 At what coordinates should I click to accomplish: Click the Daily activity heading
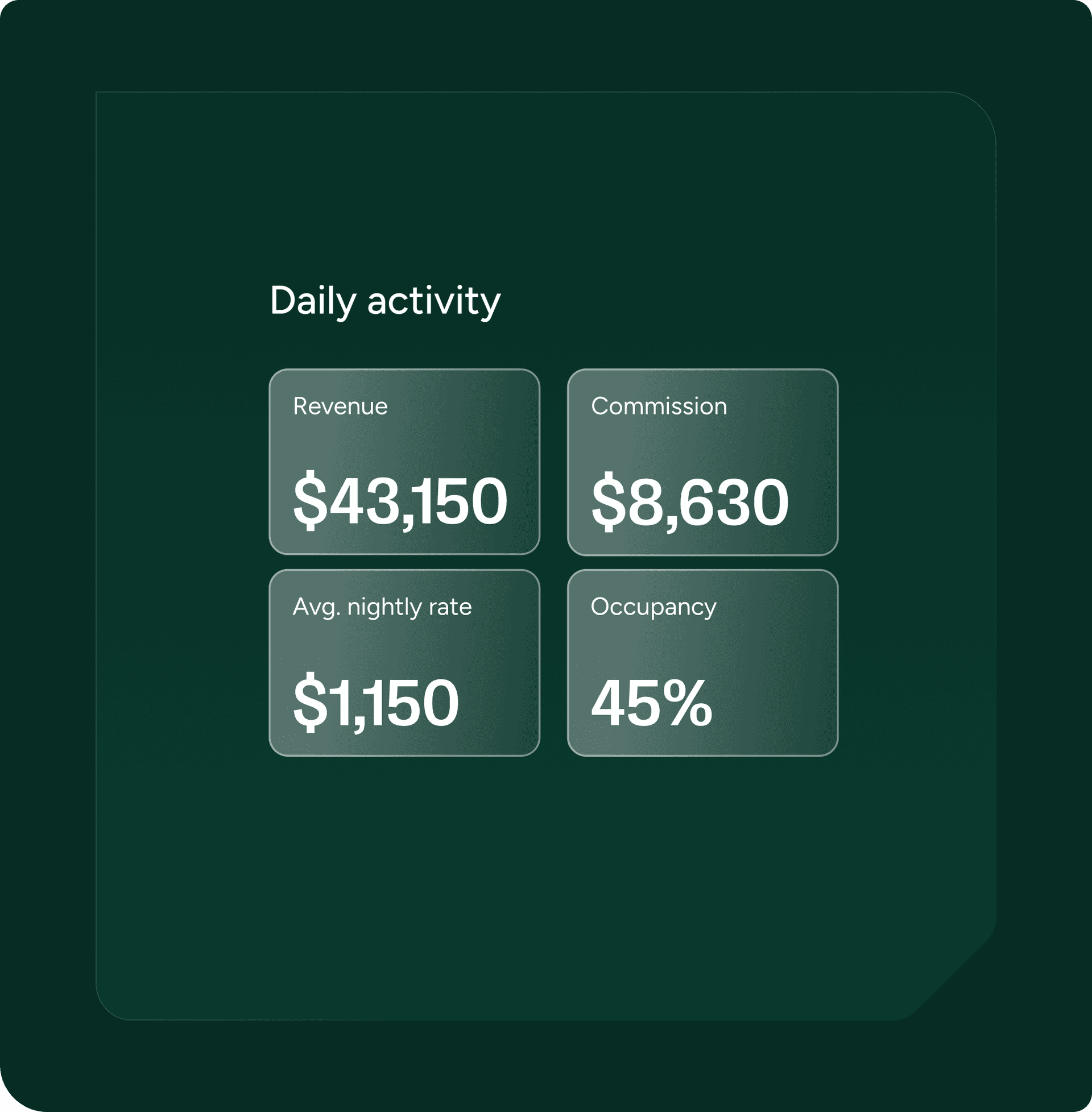[385, 301]
